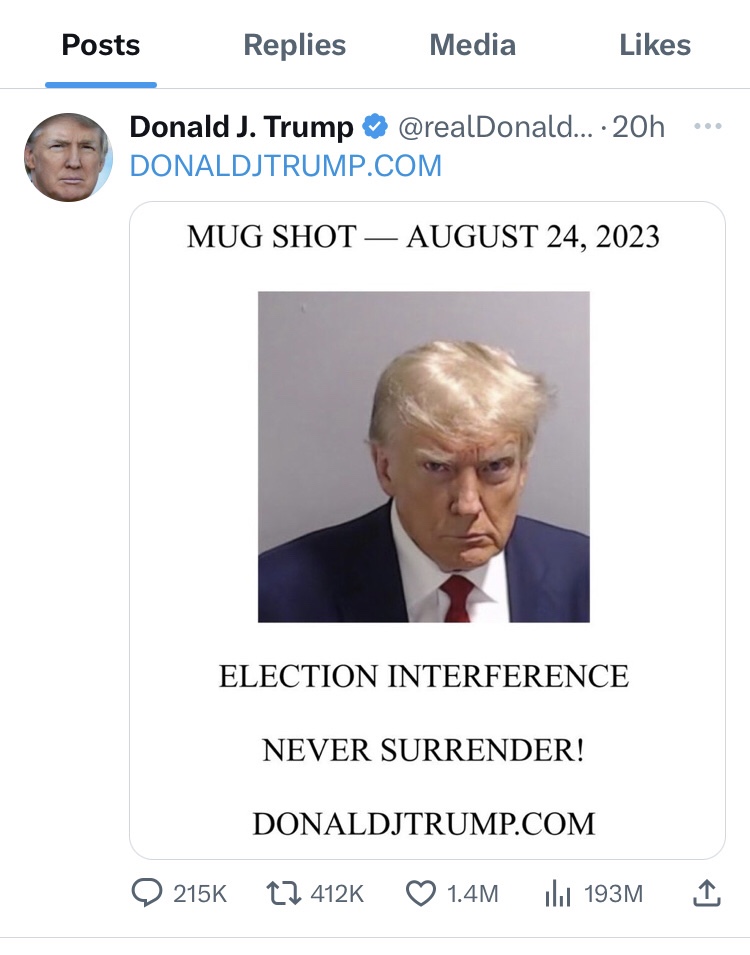Image resolution: width=750 pixels, height=955 pixels.
Task: Tap the share post icon
Action: tap(706, 893)
